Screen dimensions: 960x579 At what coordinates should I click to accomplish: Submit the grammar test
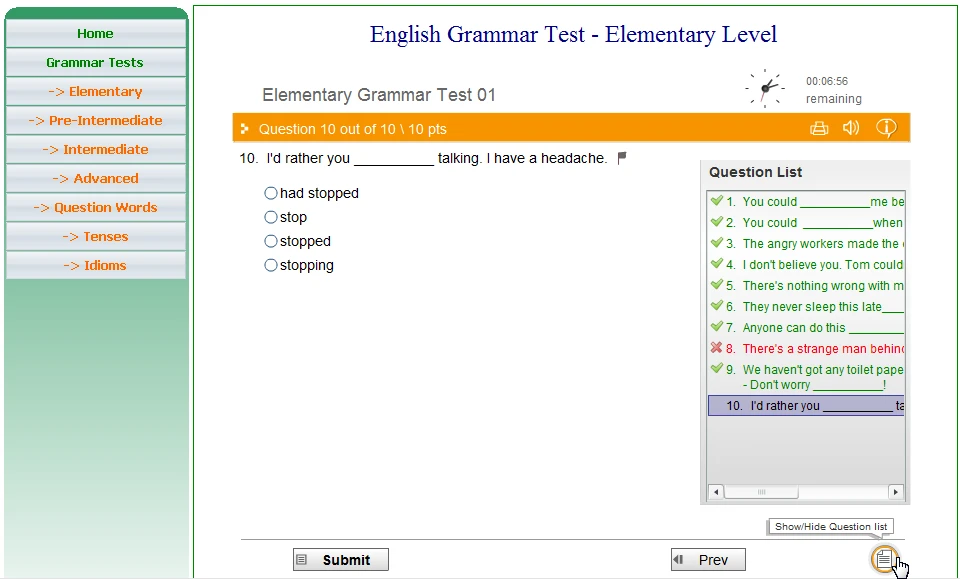340,560
